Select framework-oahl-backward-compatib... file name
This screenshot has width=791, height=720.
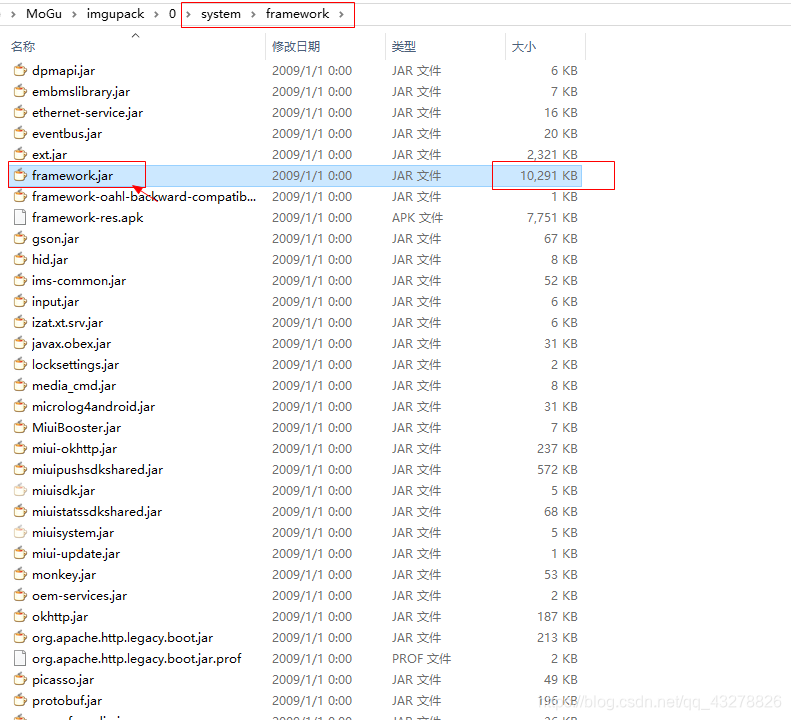click(x=144, y=196)
